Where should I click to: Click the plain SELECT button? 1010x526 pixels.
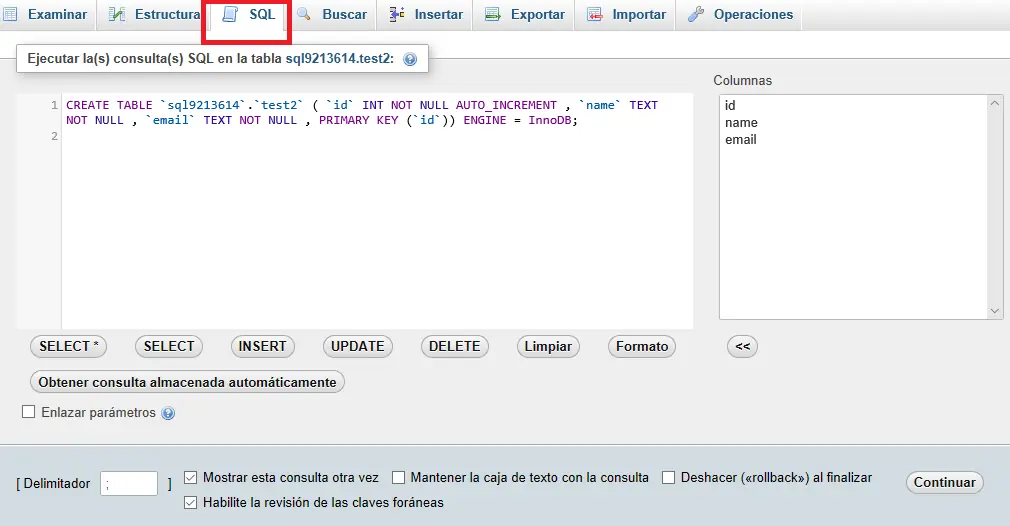pyautogui.click(x=169, y=346)
